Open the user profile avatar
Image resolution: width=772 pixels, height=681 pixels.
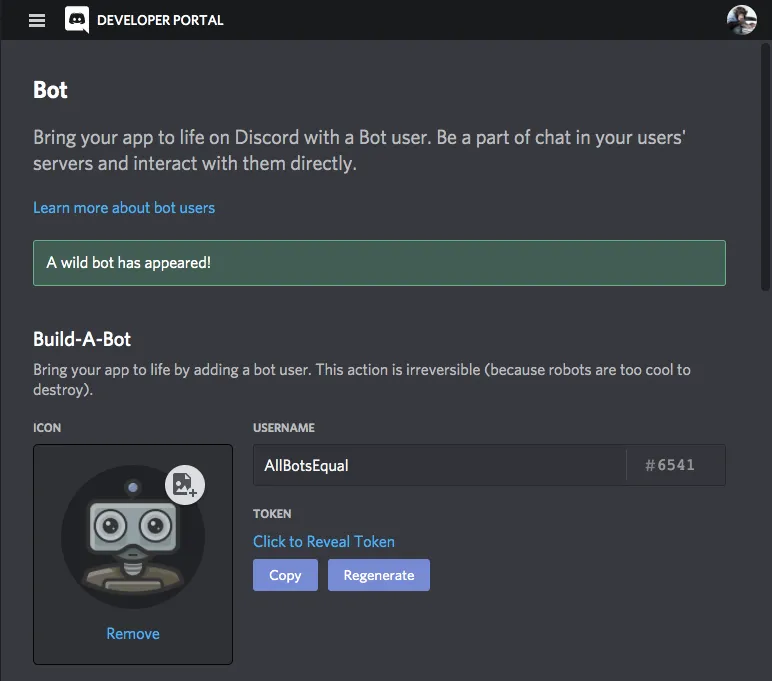(741, 20)
